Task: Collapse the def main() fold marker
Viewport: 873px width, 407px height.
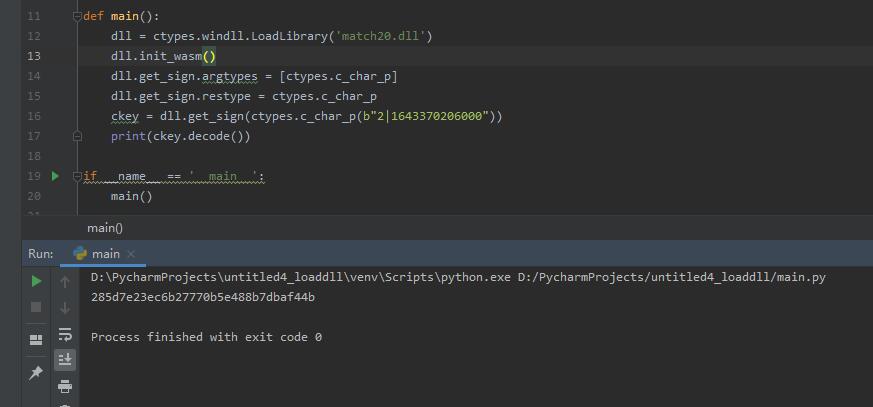Action: click(x=77, y=16)
